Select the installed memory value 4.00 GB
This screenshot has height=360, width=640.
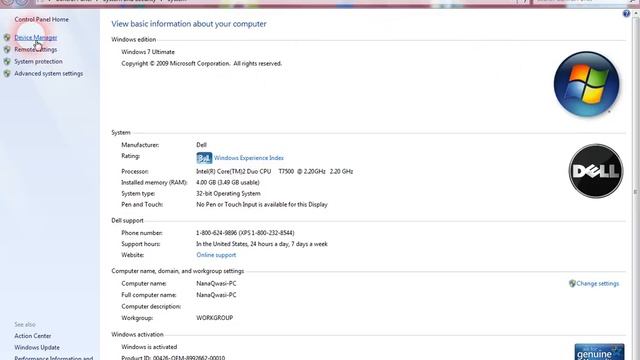click(228, 183)
